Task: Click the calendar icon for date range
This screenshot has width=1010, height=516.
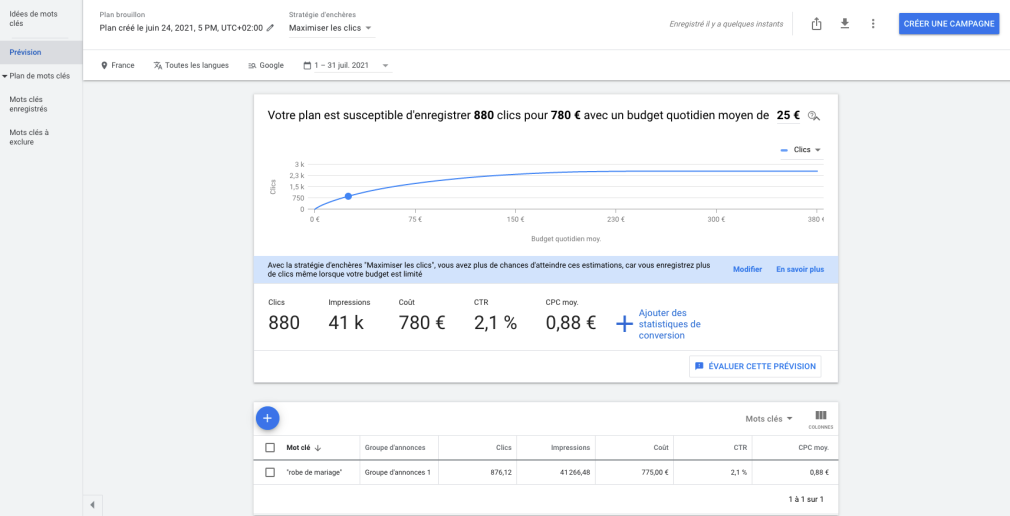Action: (307, 65)
